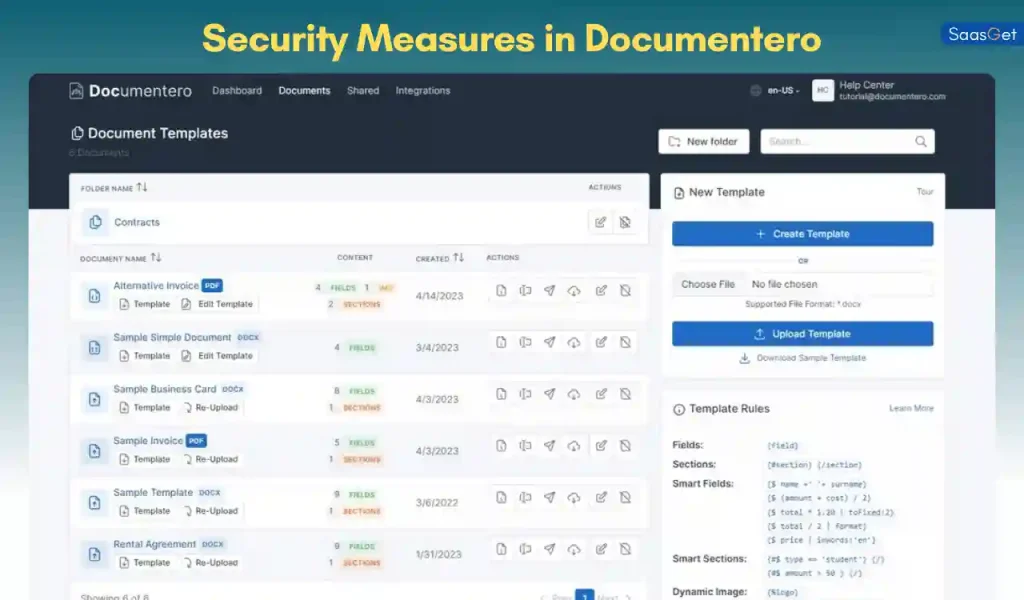Screen dimensions: 1024x600
Task: Send the Alternative Invoice via paper plane
Action: [x=549, y=291]
